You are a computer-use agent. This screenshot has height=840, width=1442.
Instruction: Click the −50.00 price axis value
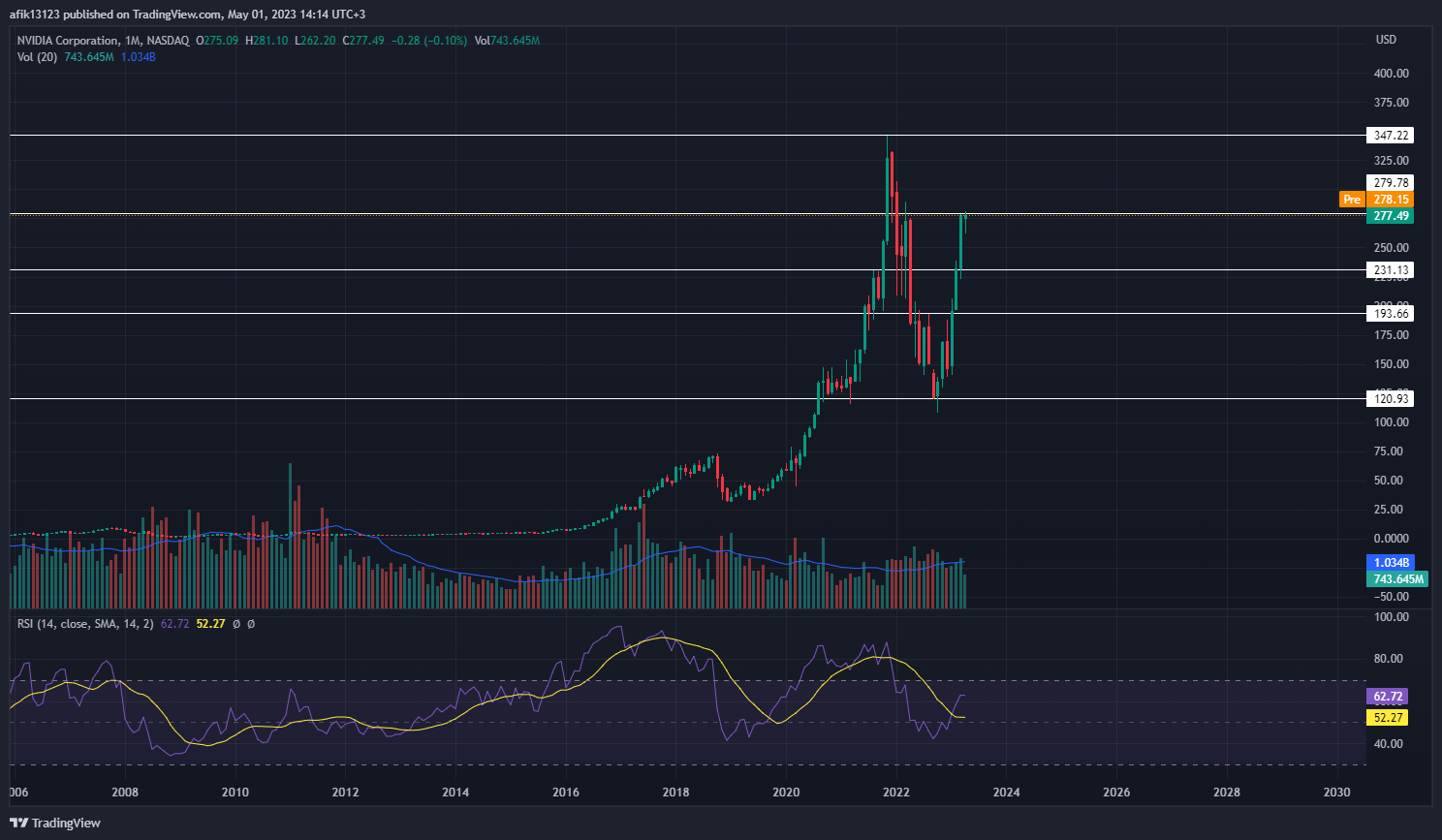[x=1391, y=597]
